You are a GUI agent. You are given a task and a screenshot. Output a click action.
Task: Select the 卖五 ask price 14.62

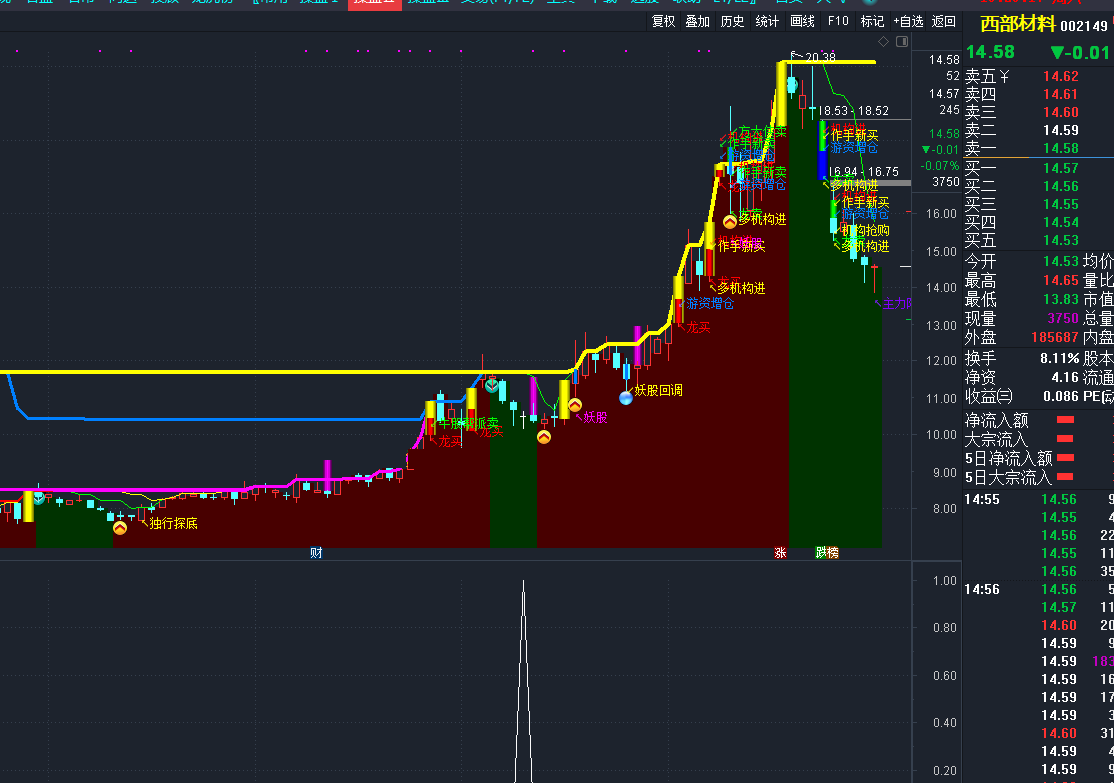click(1061, 76)
